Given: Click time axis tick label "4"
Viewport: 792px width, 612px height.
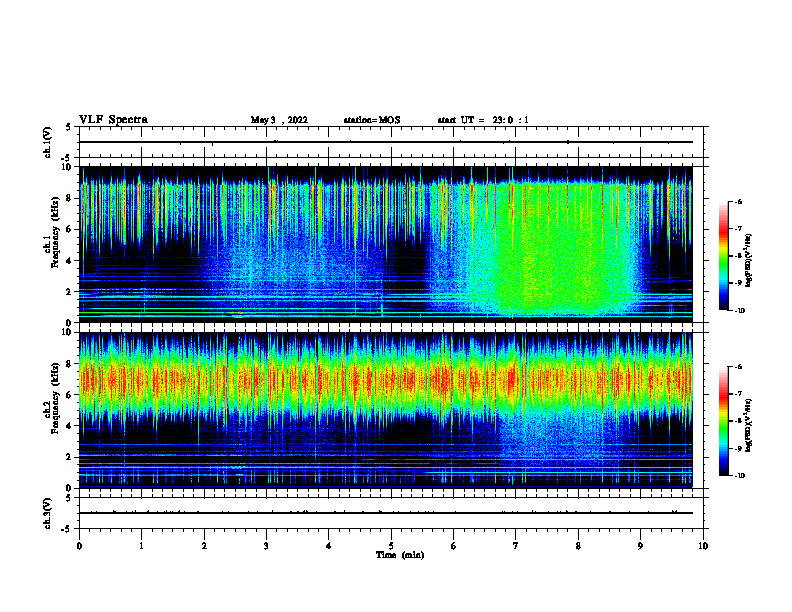Looking at the screenshot, I should [329, 546].
